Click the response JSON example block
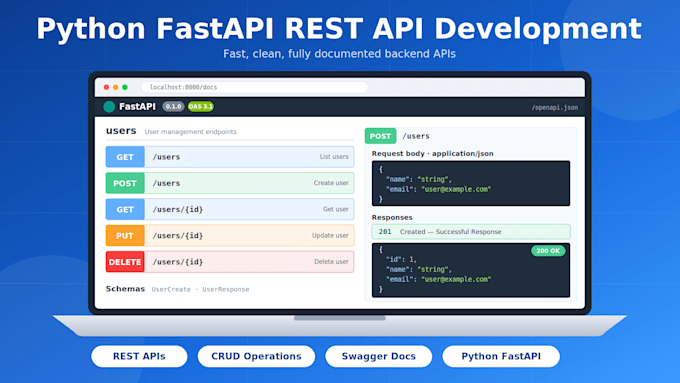The height and width of the screenshot is (383, 680). point(471,270)
